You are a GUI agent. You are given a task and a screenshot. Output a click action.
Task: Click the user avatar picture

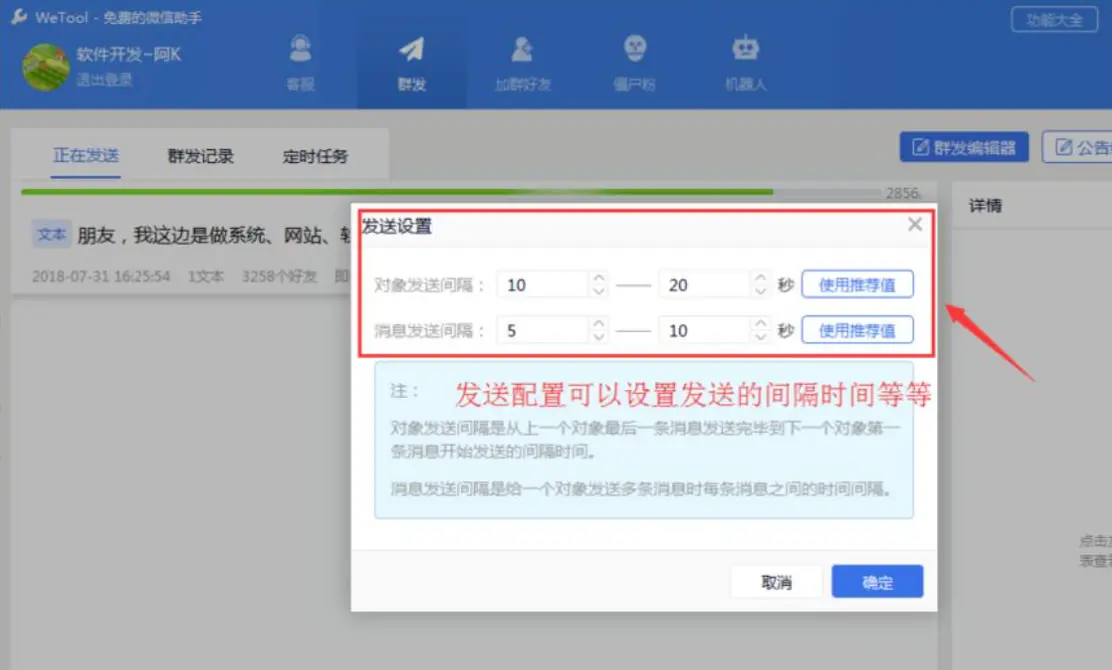coord(46,66)
